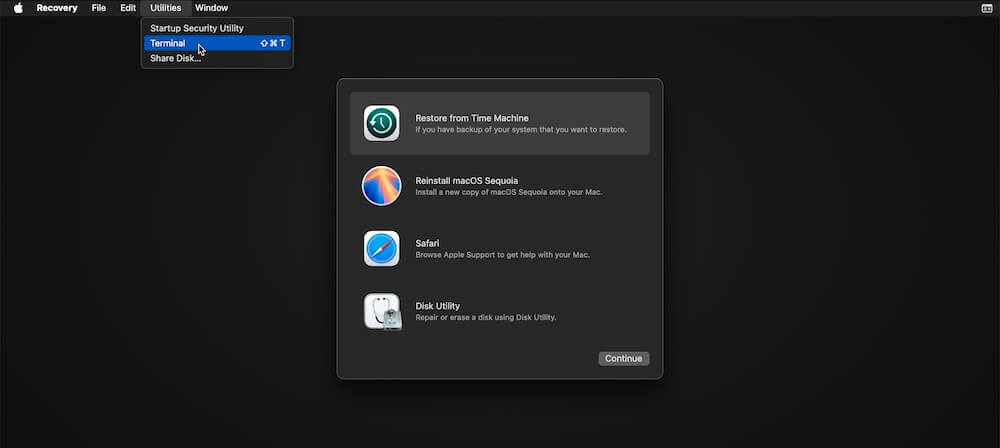1000x448 pixels.
Task: Open the Recovery menu
Action: [x=57, y=8]
